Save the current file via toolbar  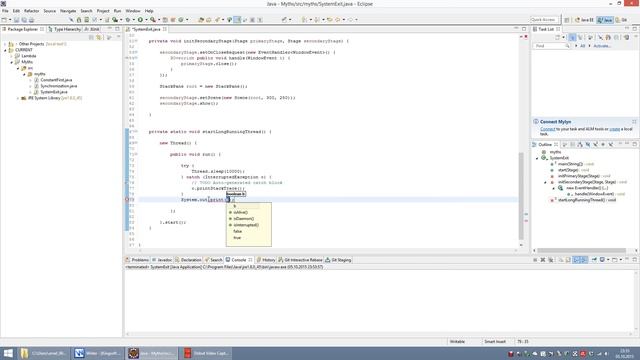point(17,20)
